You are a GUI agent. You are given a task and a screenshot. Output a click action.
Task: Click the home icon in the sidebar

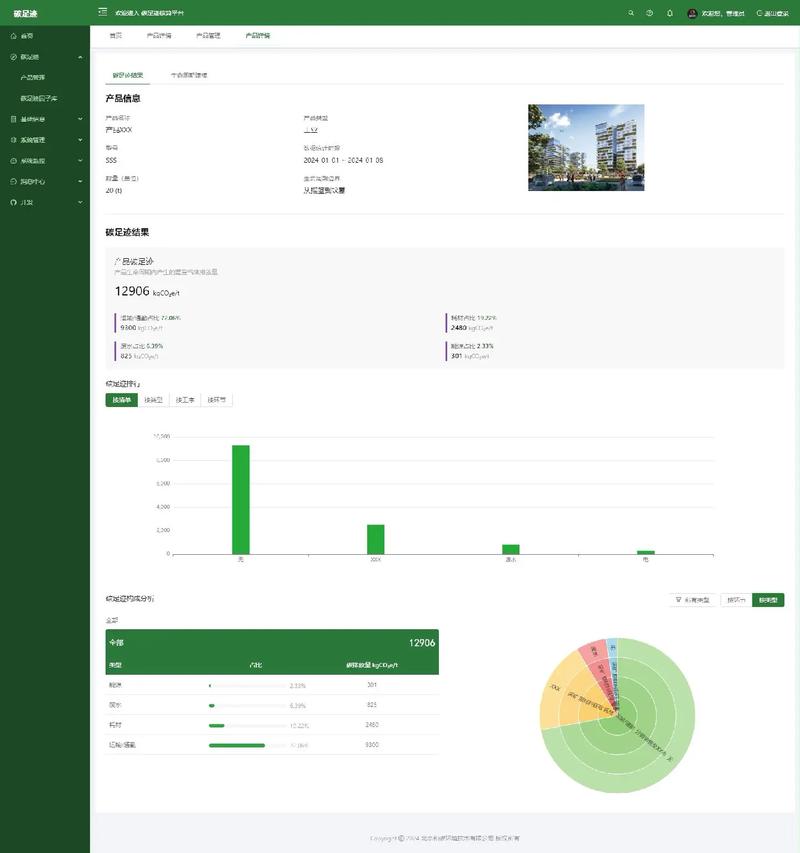coord(14,36)
